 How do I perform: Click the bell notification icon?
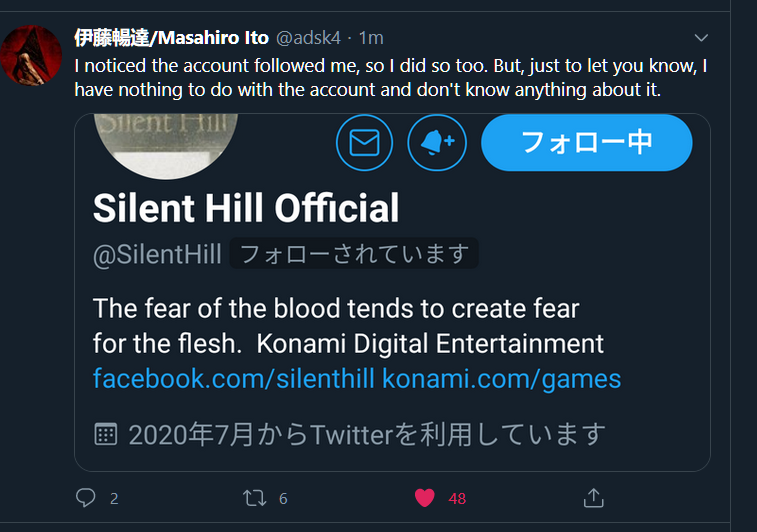coord(437,143)
